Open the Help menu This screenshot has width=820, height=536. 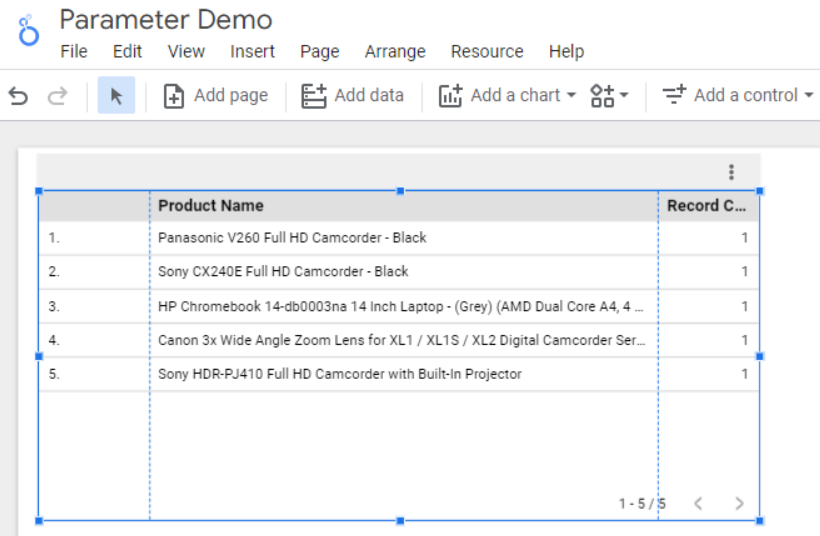coord(566,51)
